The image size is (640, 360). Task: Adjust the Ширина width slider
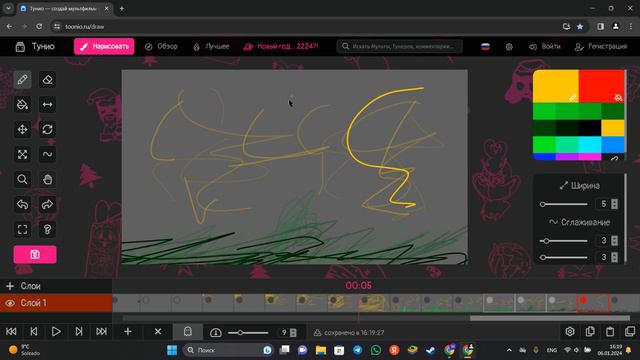coord(564,204)
